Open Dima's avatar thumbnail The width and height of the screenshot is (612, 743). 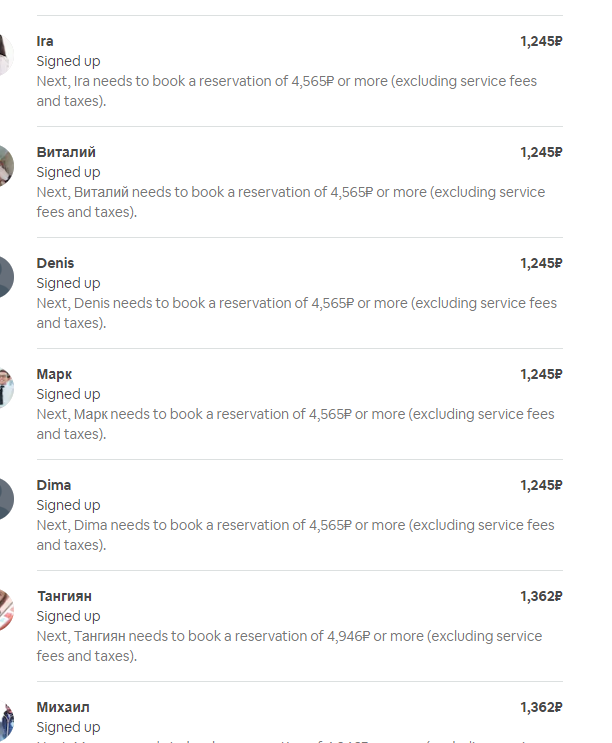click(x=5, y=499)
